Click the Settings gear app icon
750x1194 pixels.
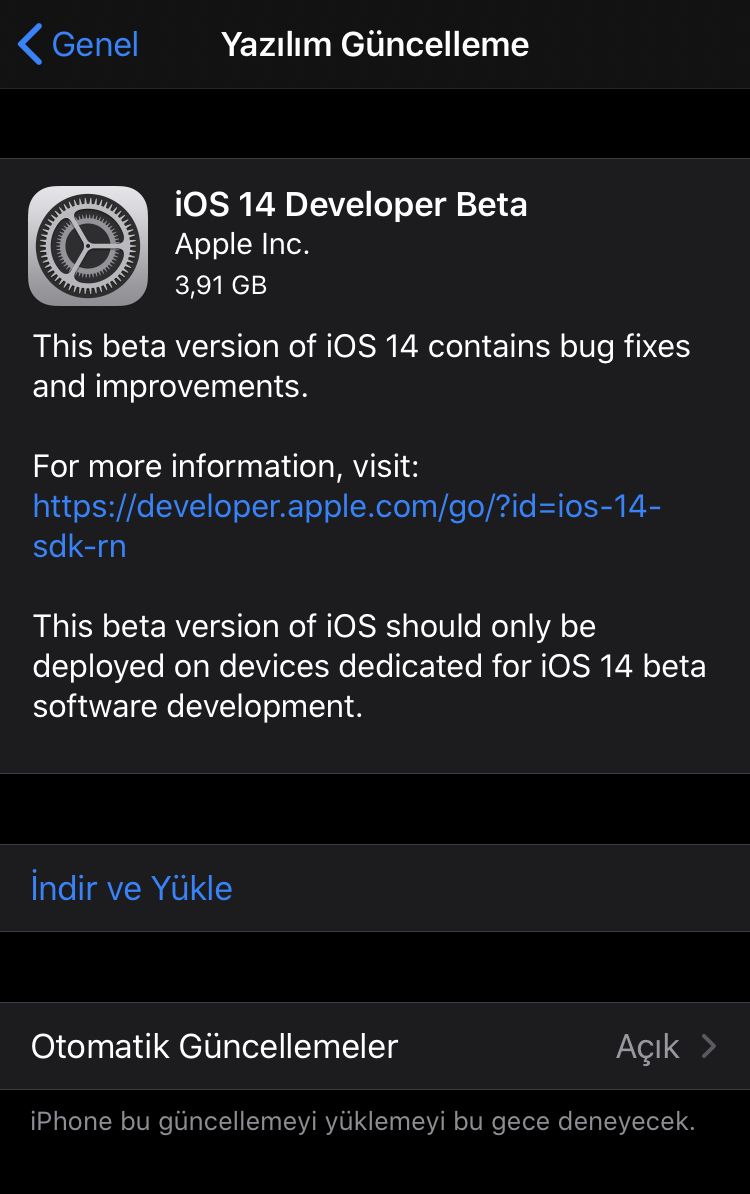click(88, 245)
